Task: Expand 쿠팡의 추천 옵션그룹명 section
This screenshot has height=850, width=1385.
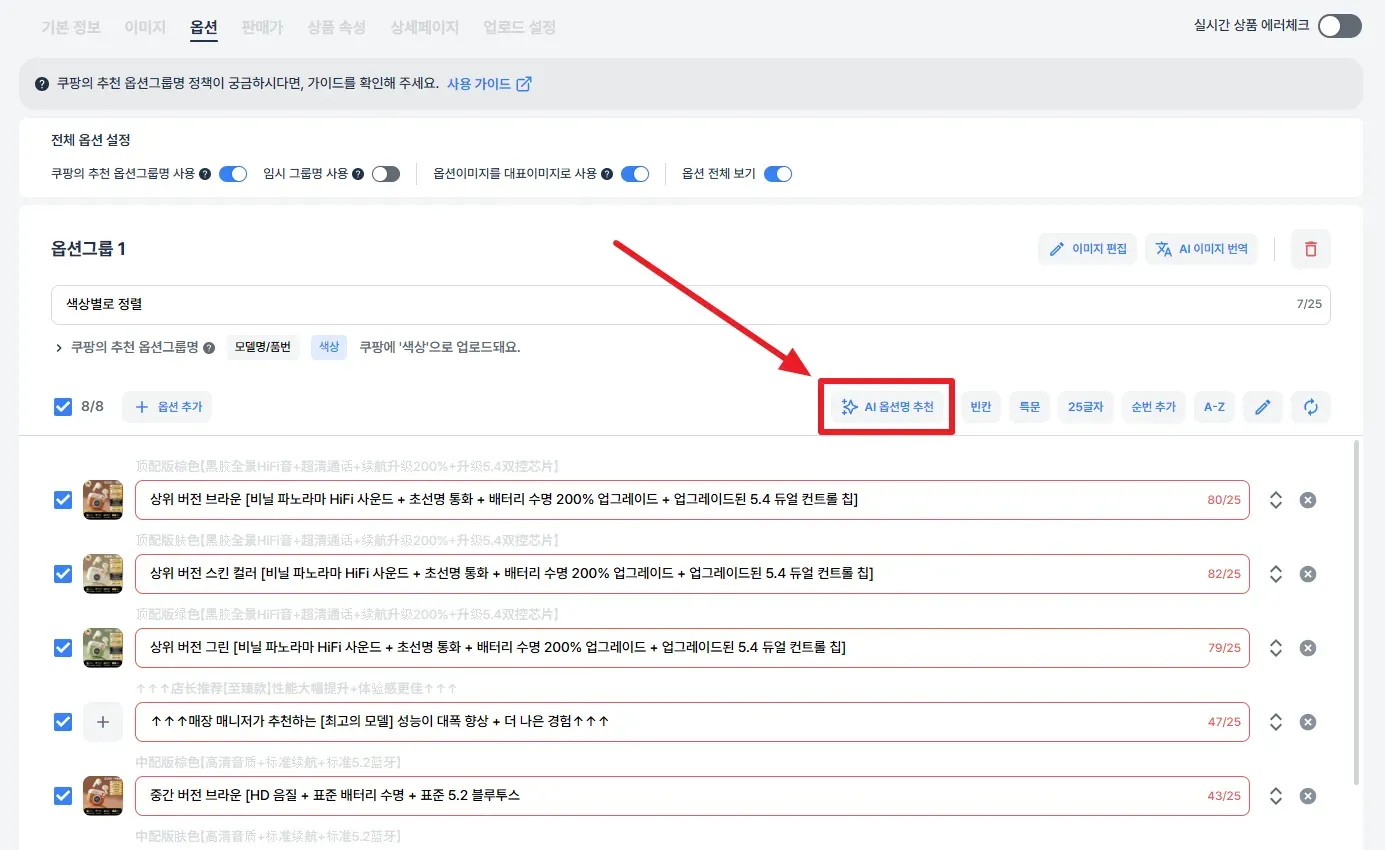Action: click(x=59, y=348)
